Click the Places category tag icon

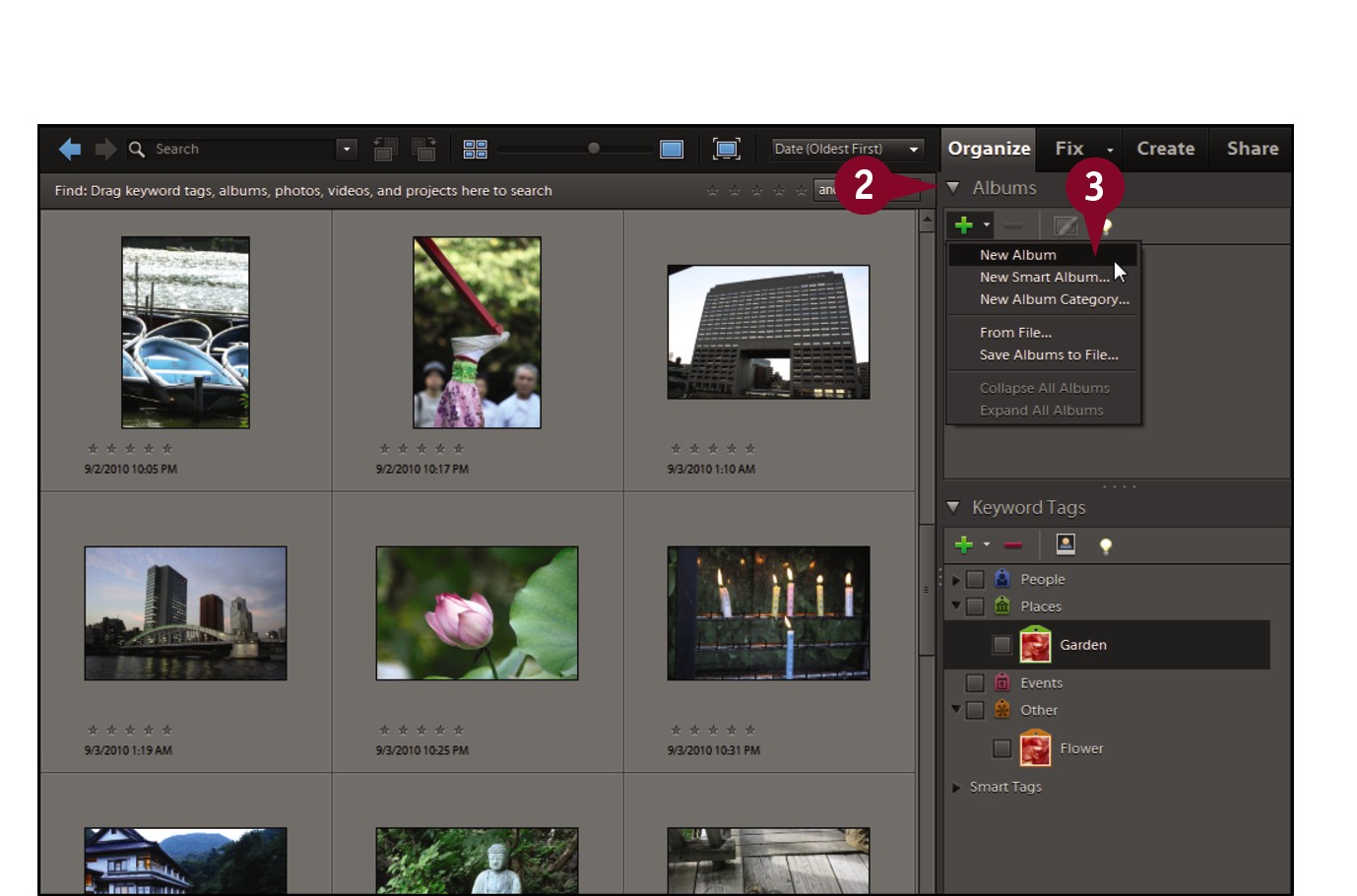(1002, 606)
